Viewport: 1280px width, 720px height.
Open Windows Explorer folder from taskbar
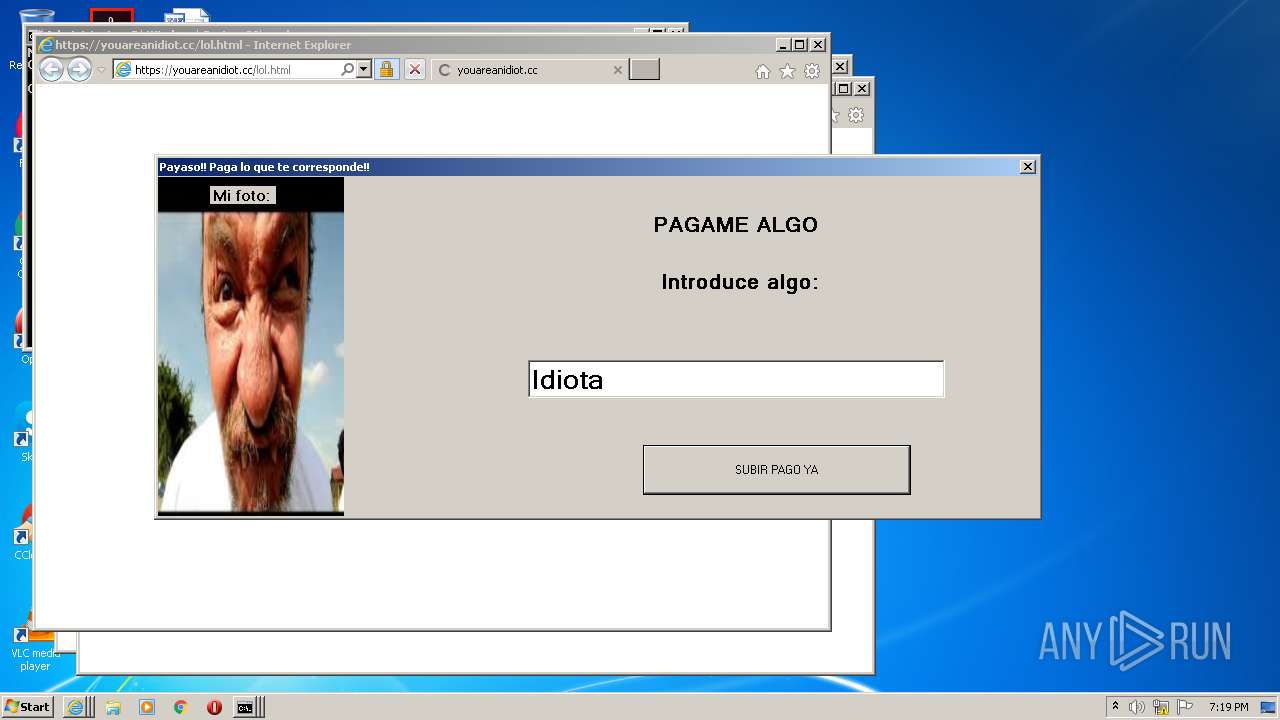coord(113,707)
